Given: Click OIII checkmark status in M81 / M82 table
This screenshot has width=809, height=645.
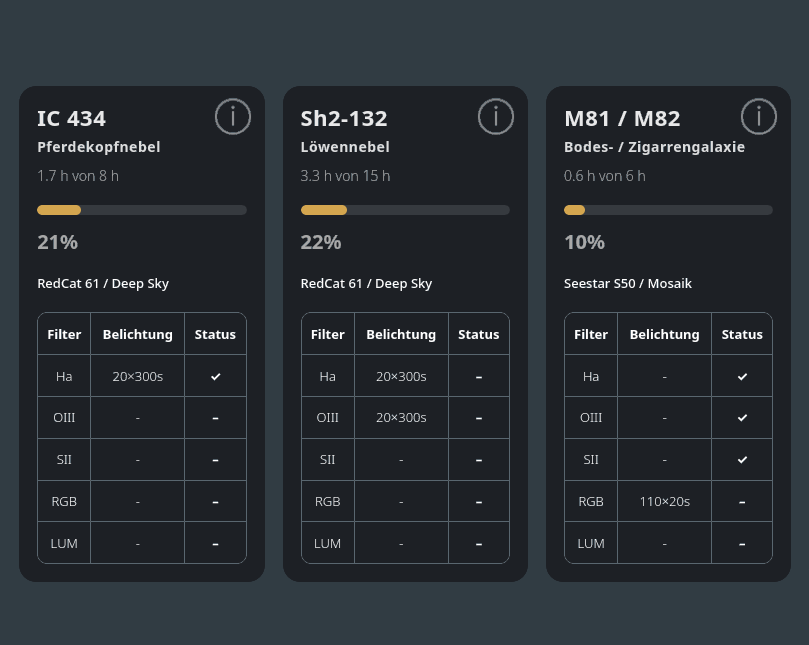Looking at the screenshot, I should point(742,418).
